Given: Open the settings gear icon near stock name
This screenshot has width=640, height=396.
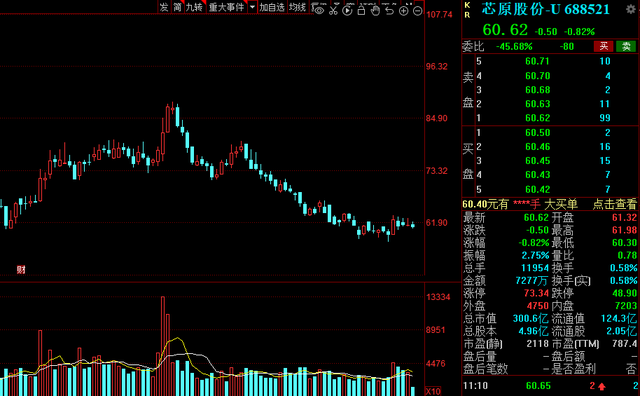Looking at the screenshot, I should coord(631,9).
